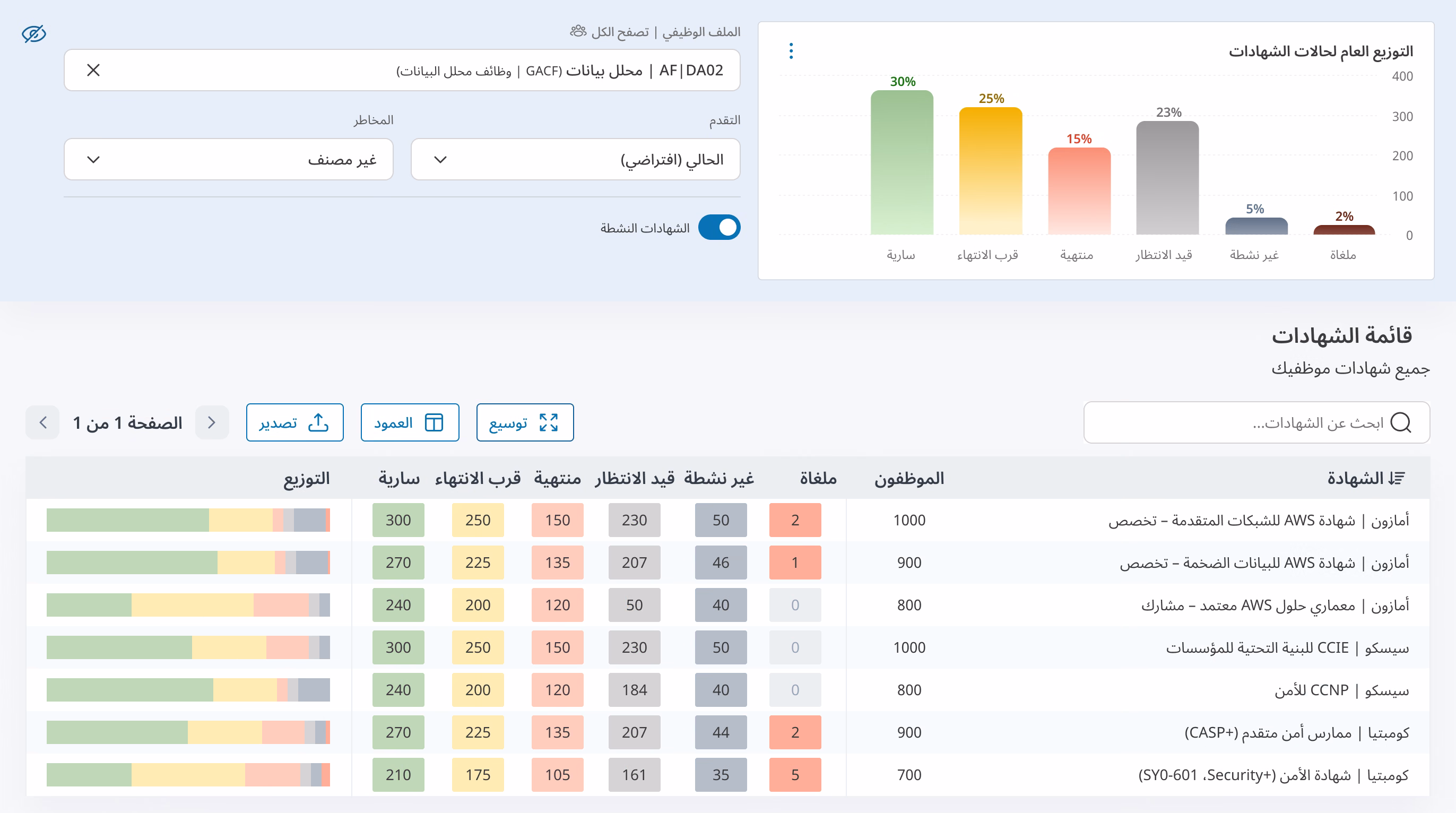Image resolution: width=1456 pixels, height=813 pixels.
Task: Open the AWS للشبكات المتقدمة certification row
Action: (x=728, y=520)
